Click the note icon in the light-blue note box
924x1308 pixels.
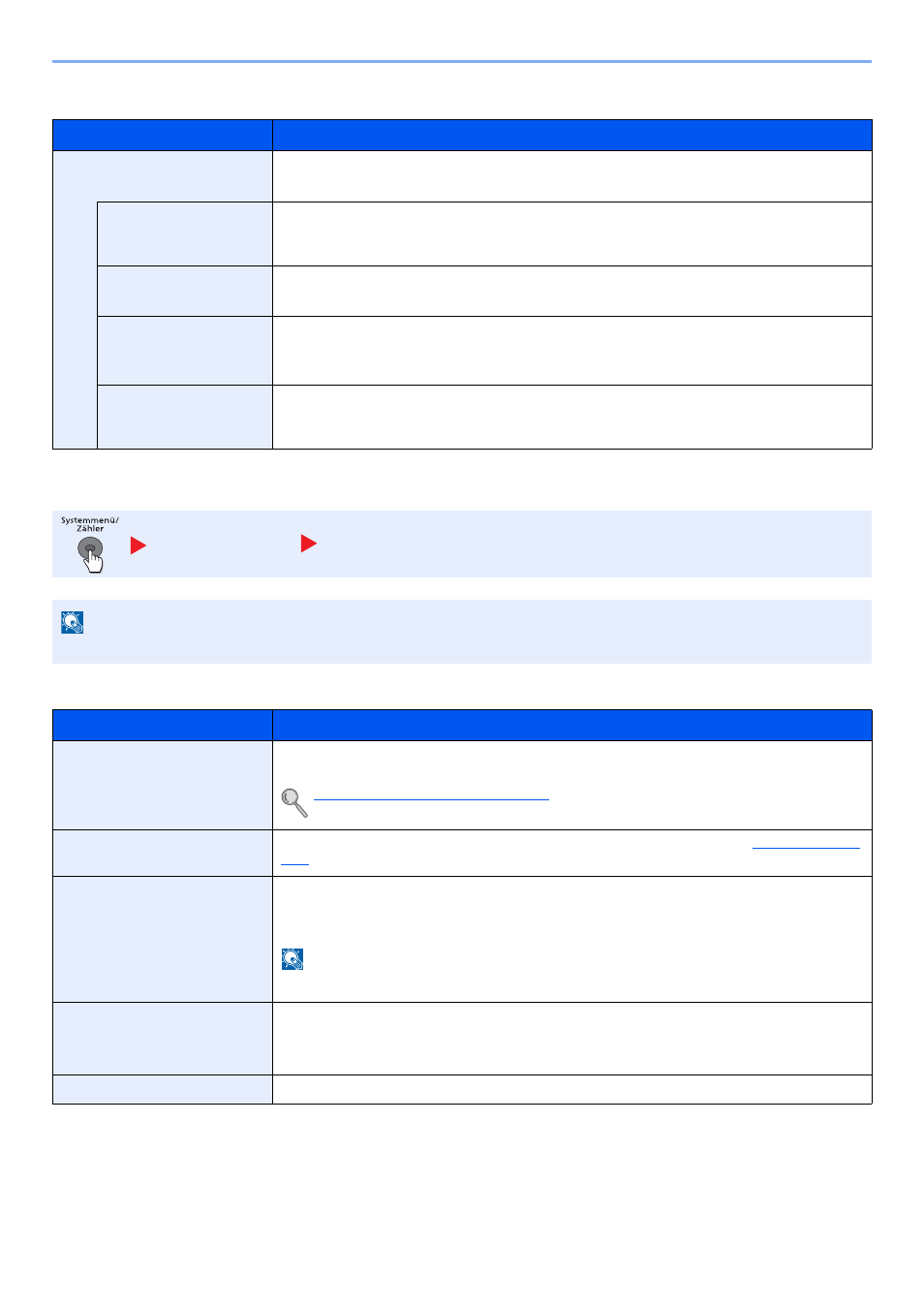pos(73,622)
